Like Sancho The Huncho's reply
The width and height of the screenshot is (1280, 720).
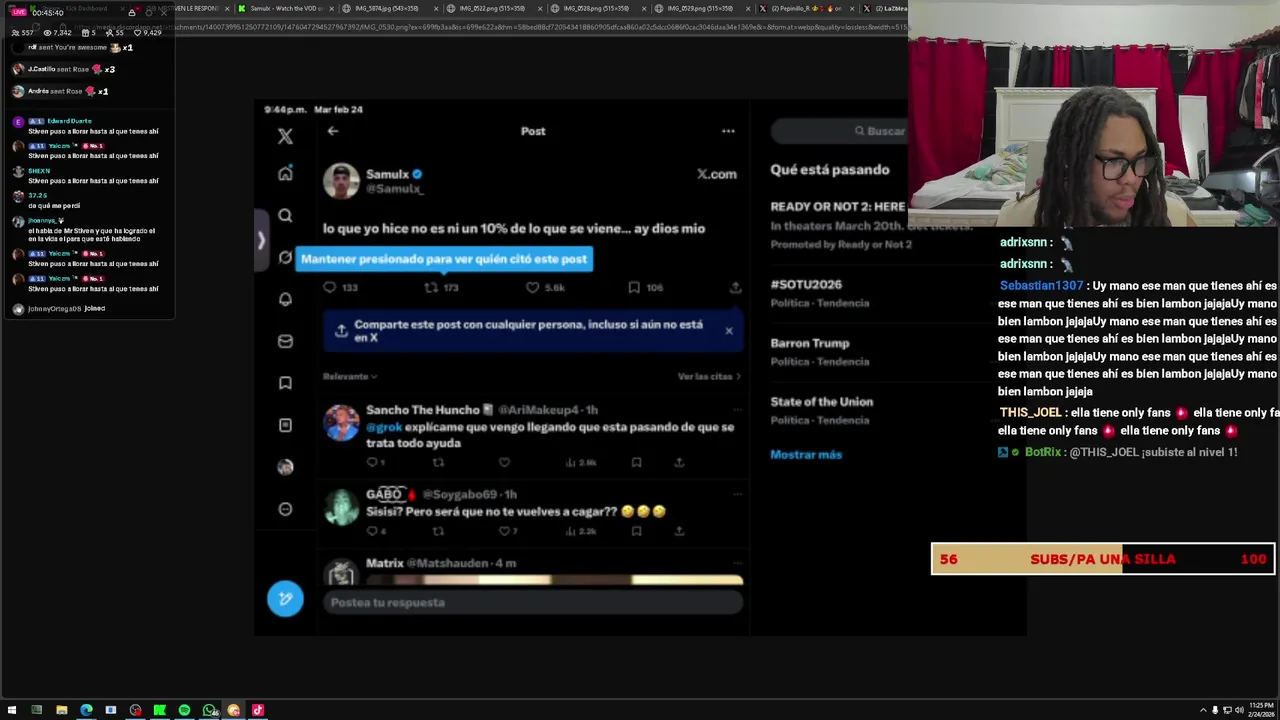click(504, 463)
